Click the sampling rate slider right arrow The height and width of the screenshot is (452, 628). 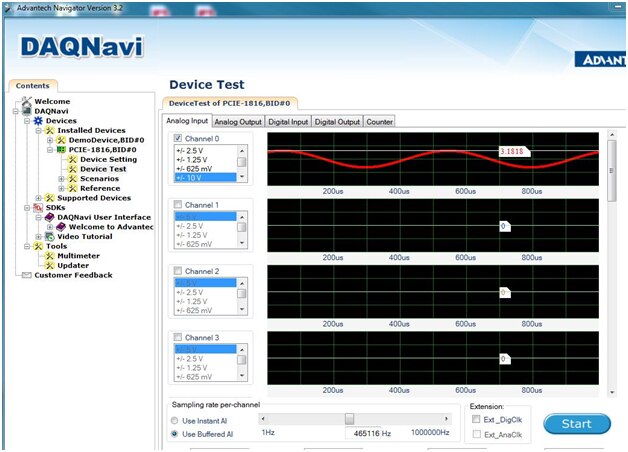click(446, 419)
